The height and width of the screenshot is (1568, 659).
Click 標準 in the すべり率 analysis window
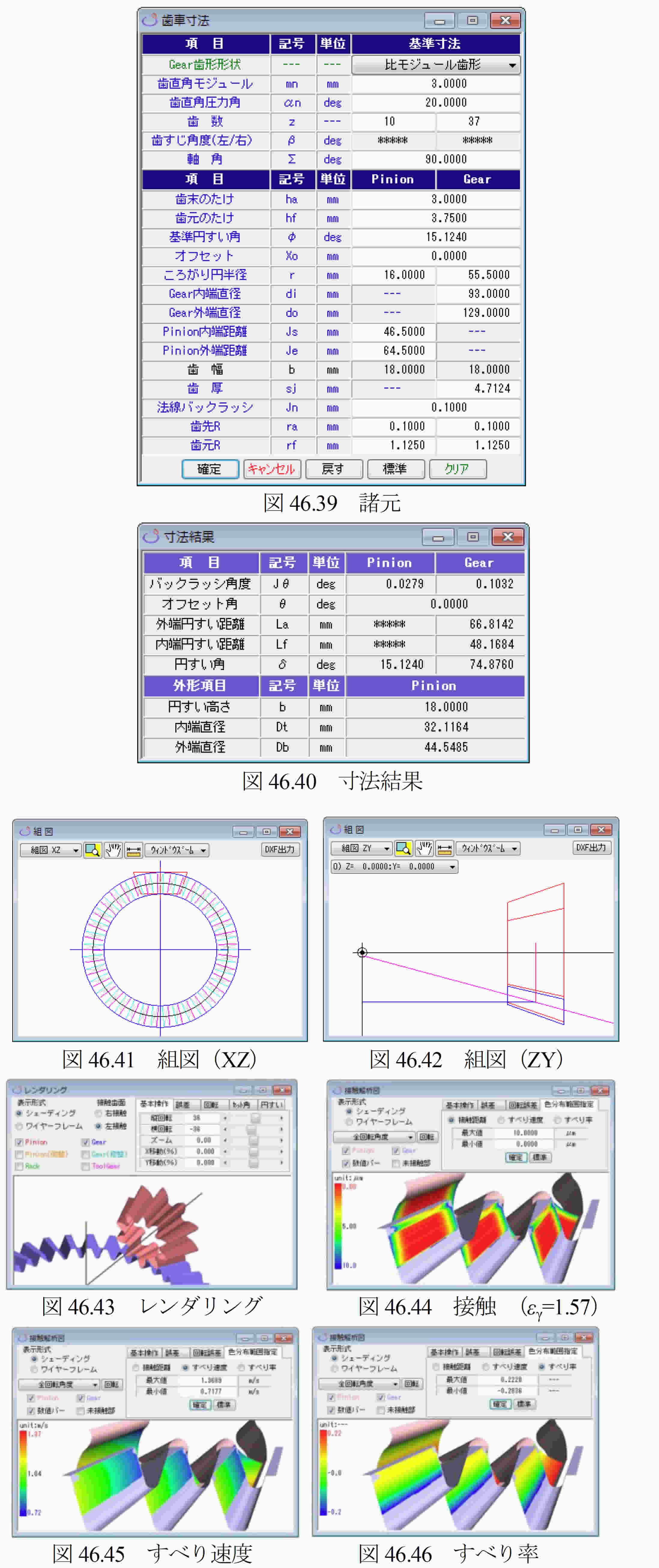click(524, 1404)
